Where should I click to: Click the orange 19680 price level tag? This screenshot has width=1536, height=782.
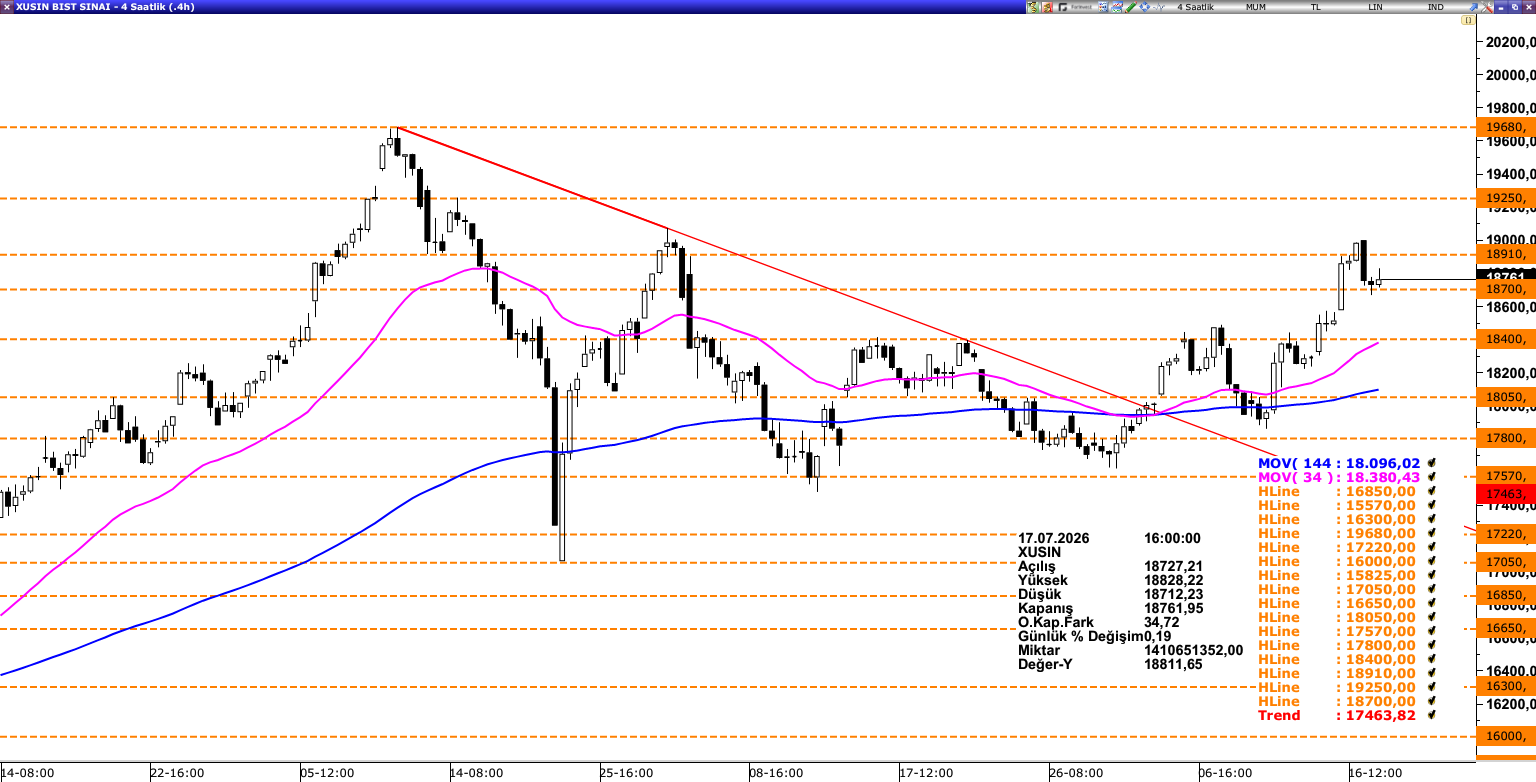tap(1506, 127)
